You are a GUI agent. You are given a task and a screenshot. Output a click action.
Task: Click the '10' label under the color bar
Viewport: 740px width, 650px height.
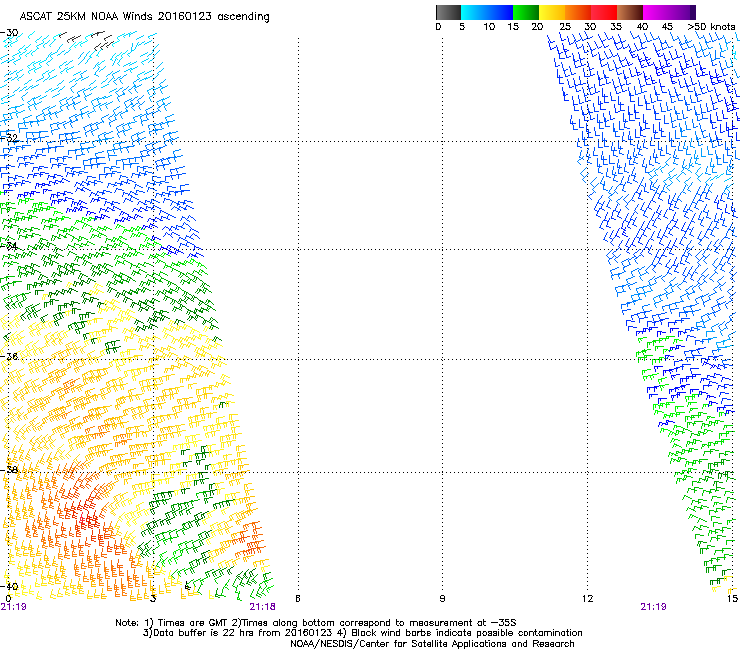(x=489, y=27)
